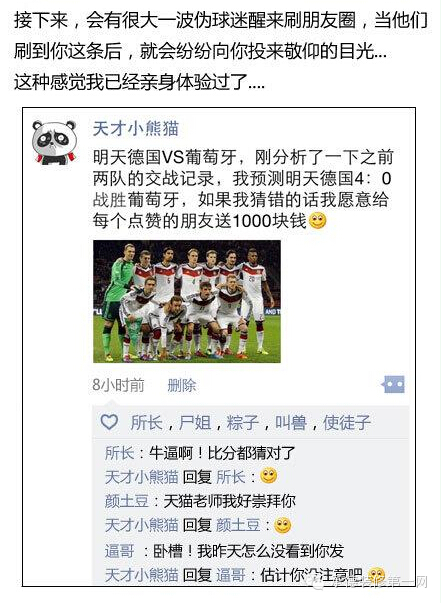The image size is (441, 603).
Task: Open 所长 in the likes list
Action: click(x=146, y=423)
